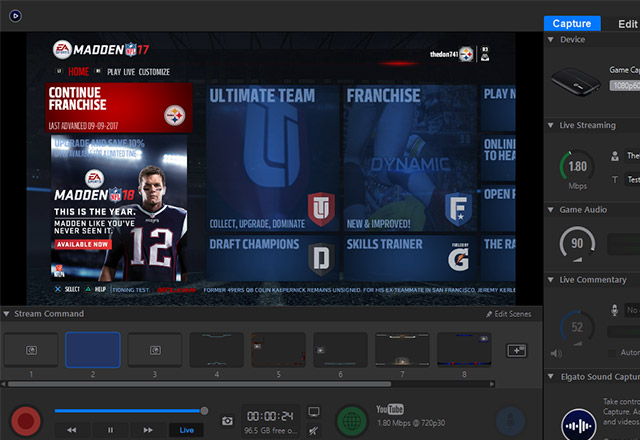Add a new scene with the plus button

tap(517, 350)
